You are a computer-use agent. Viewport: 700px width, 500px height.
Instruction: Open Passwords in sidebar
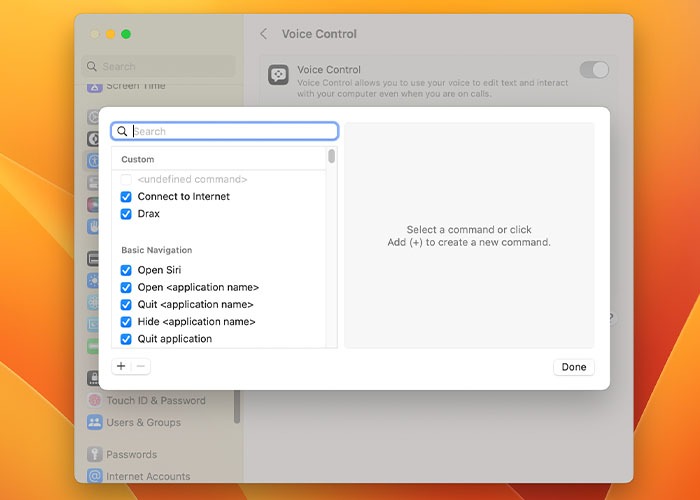(x=131, y=454)
